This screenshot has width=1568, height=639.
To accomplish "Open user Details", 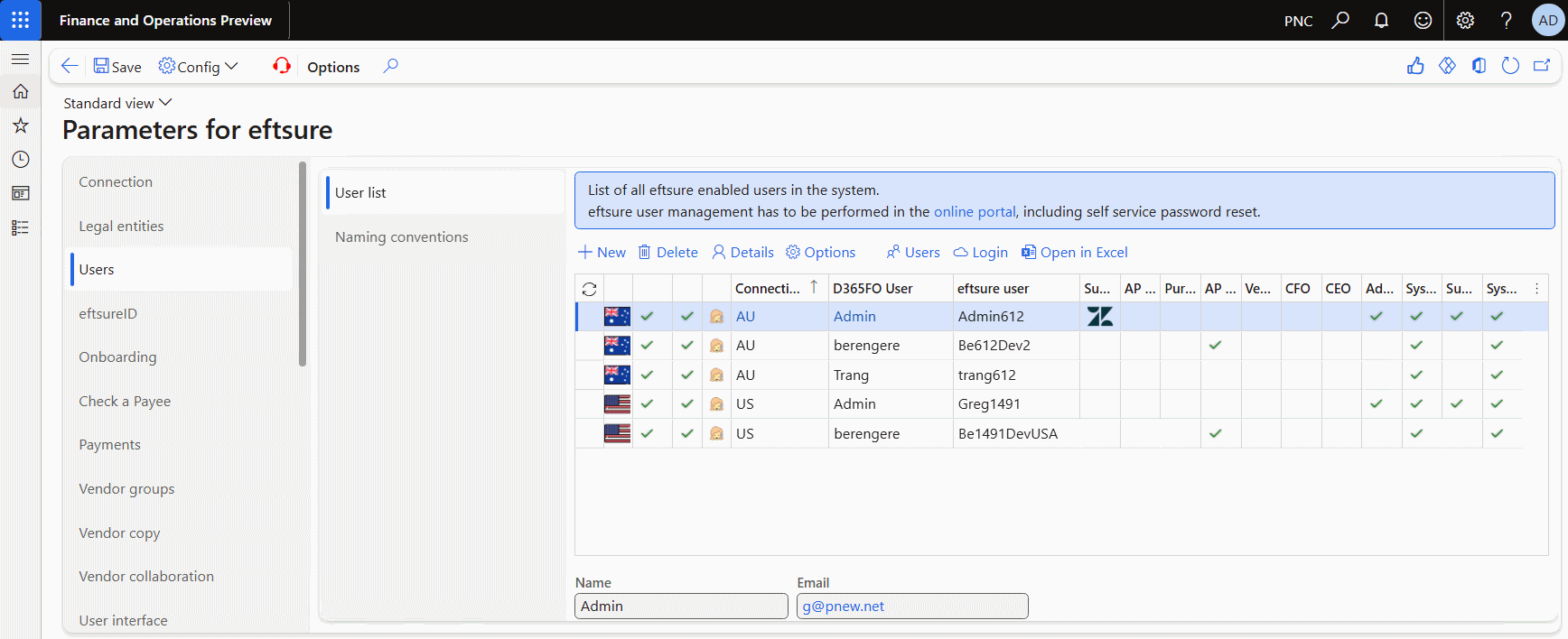I will pyautogui.click(x=742, y=252).
